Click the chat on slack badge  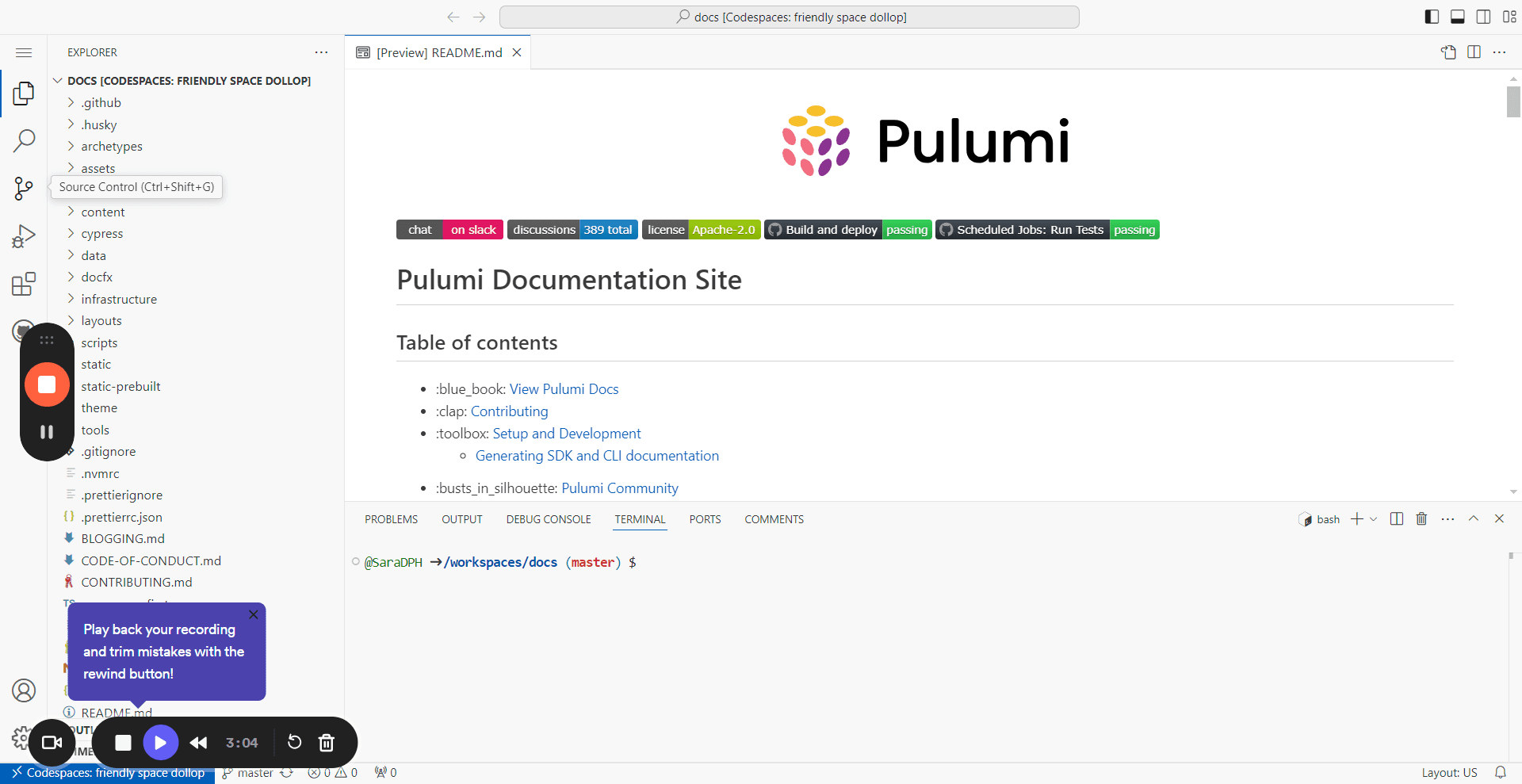[x=449, y=230]
